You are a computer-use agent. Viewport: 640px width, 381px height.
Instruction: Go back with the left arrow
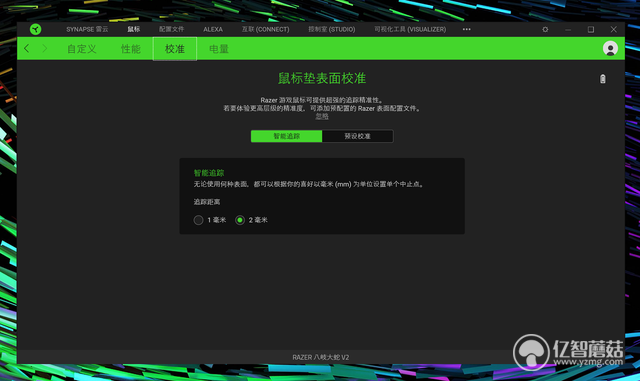(27, 49)
